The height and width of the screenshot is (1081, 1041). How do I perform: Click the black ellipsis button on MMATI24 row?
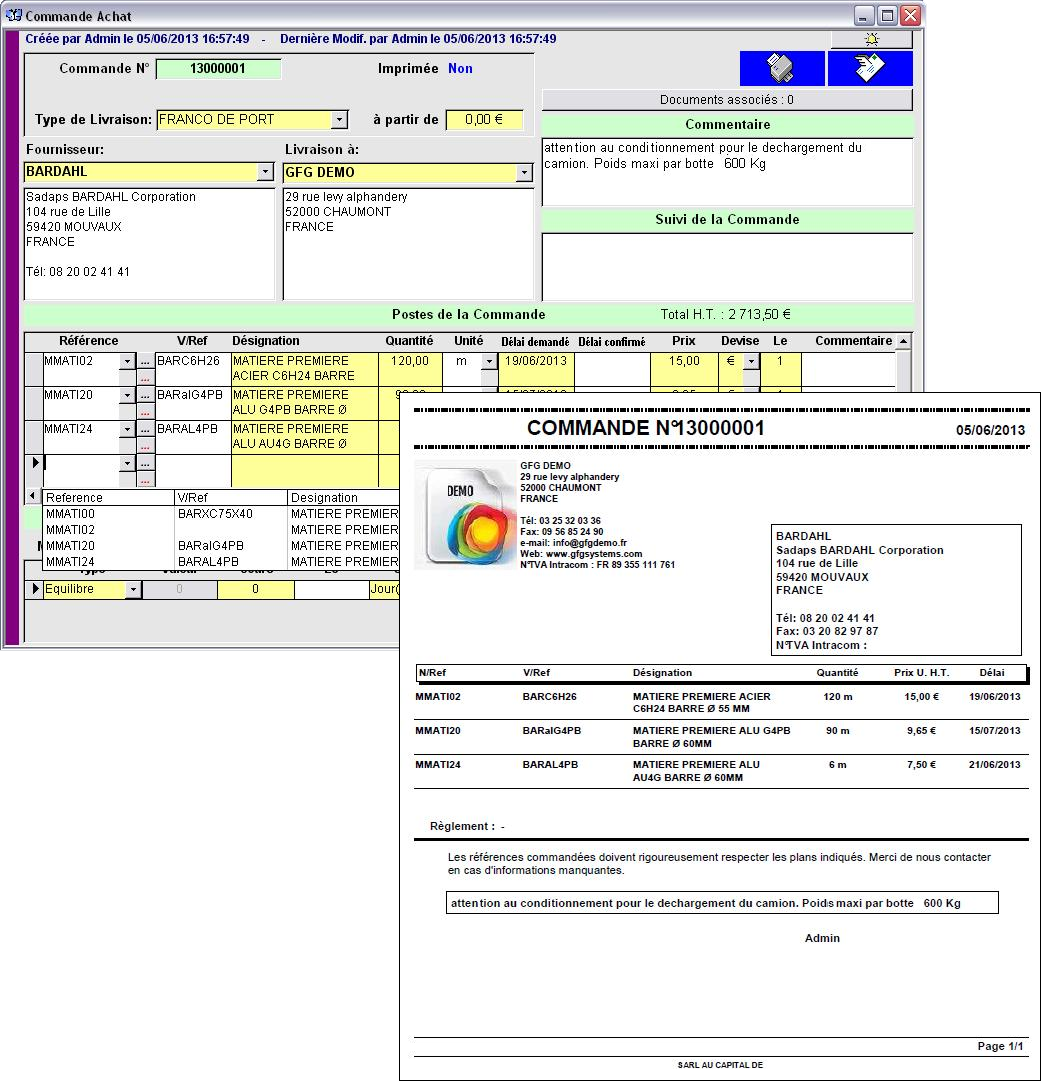coord(145,429)
